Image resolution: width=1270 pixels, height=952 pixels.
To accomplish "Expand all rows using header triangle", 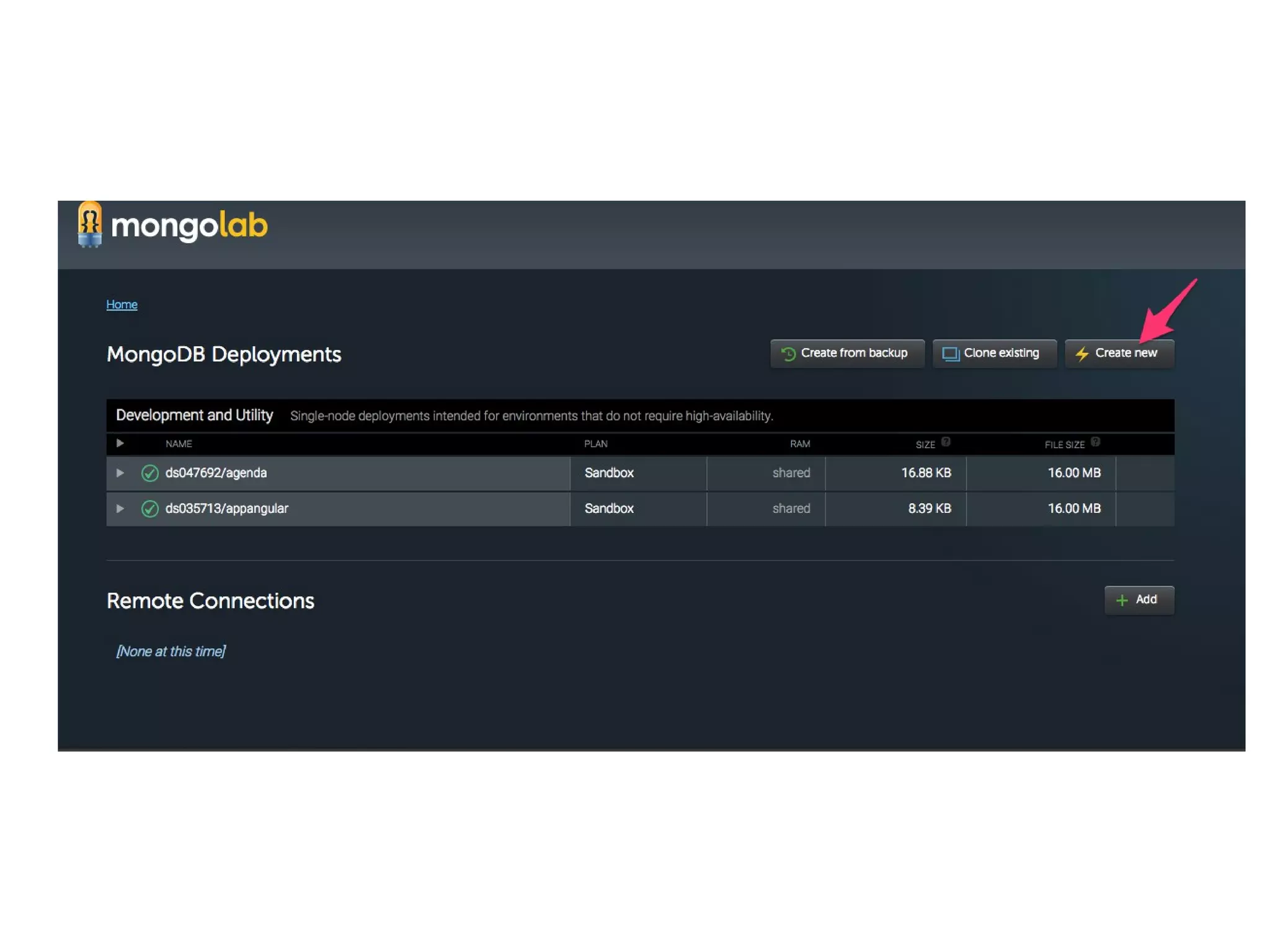I will [x=120, y=443].
